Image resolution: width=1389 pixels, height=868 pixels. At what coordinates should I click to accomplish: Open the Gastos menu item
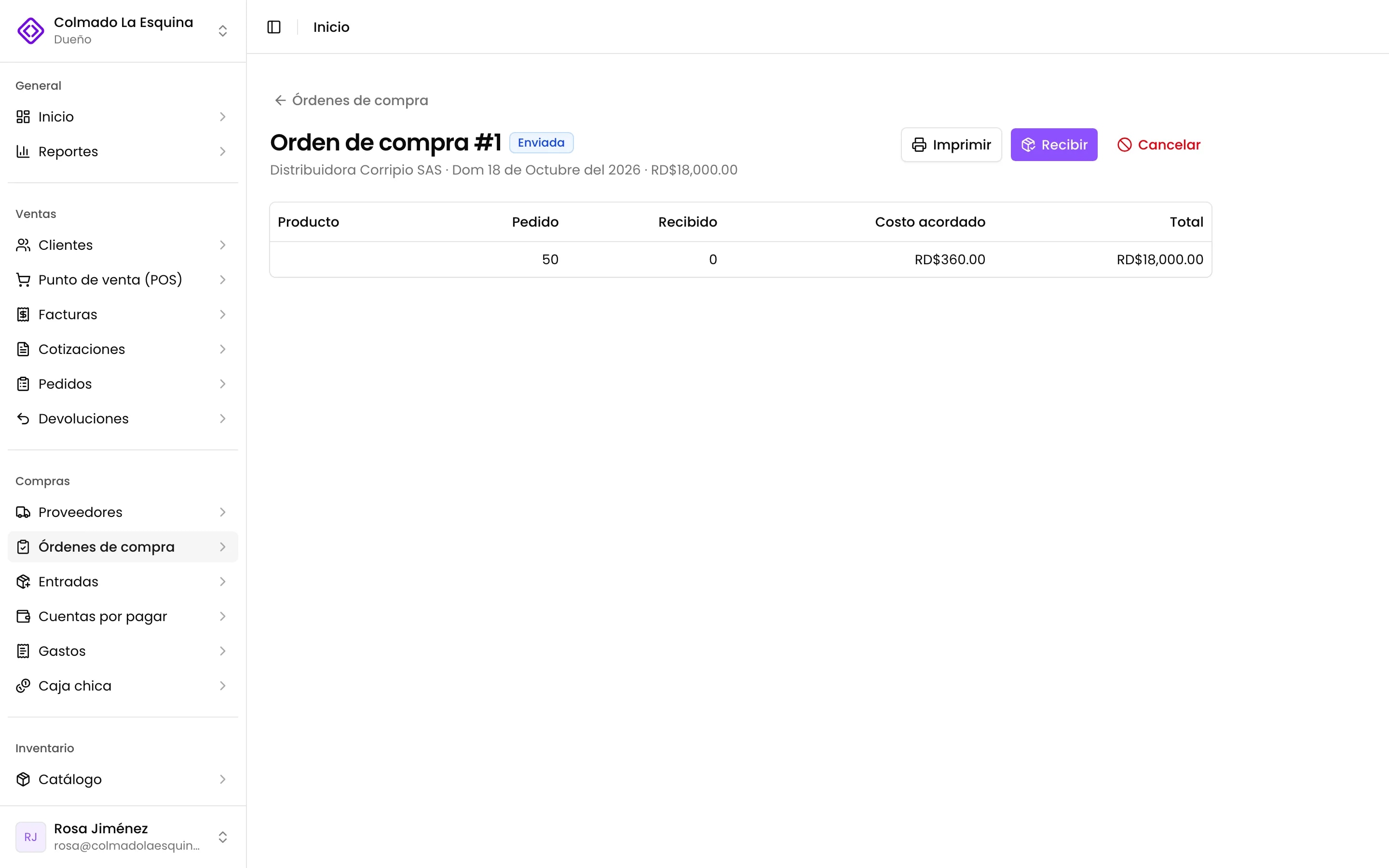click(123, 651)
